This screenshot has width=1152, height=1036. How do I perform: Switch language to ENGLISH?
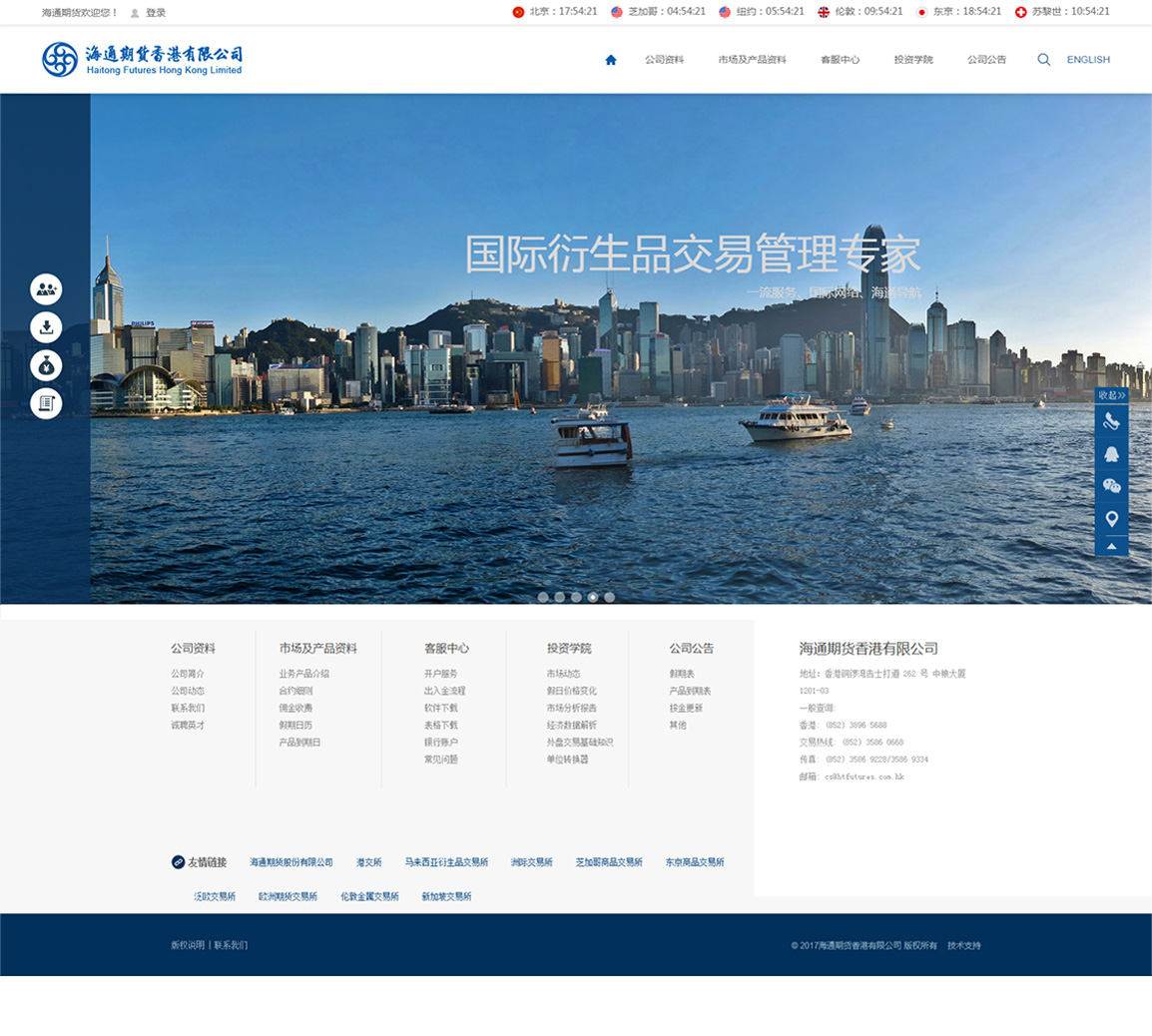click(1088, 60)
